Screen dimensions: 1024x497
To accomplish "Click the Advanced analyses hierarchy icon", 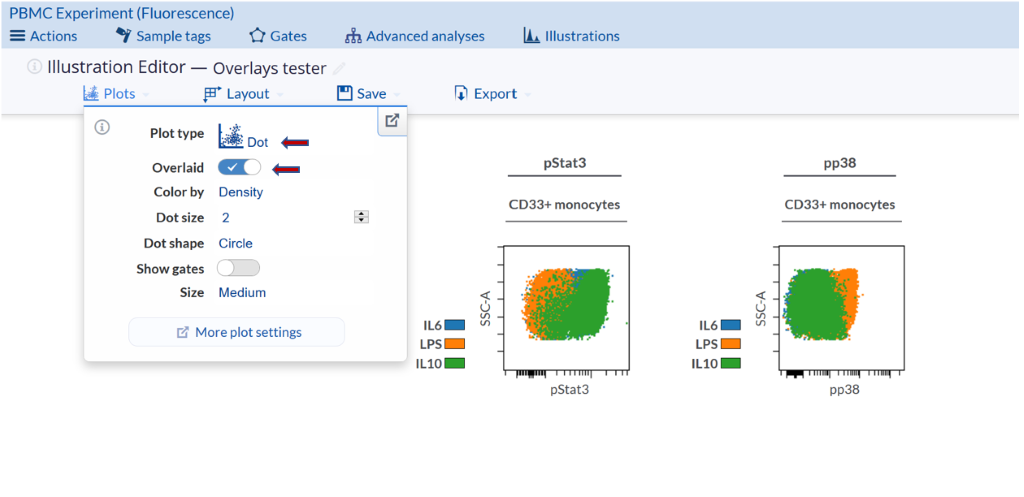I will coord(353,36).
